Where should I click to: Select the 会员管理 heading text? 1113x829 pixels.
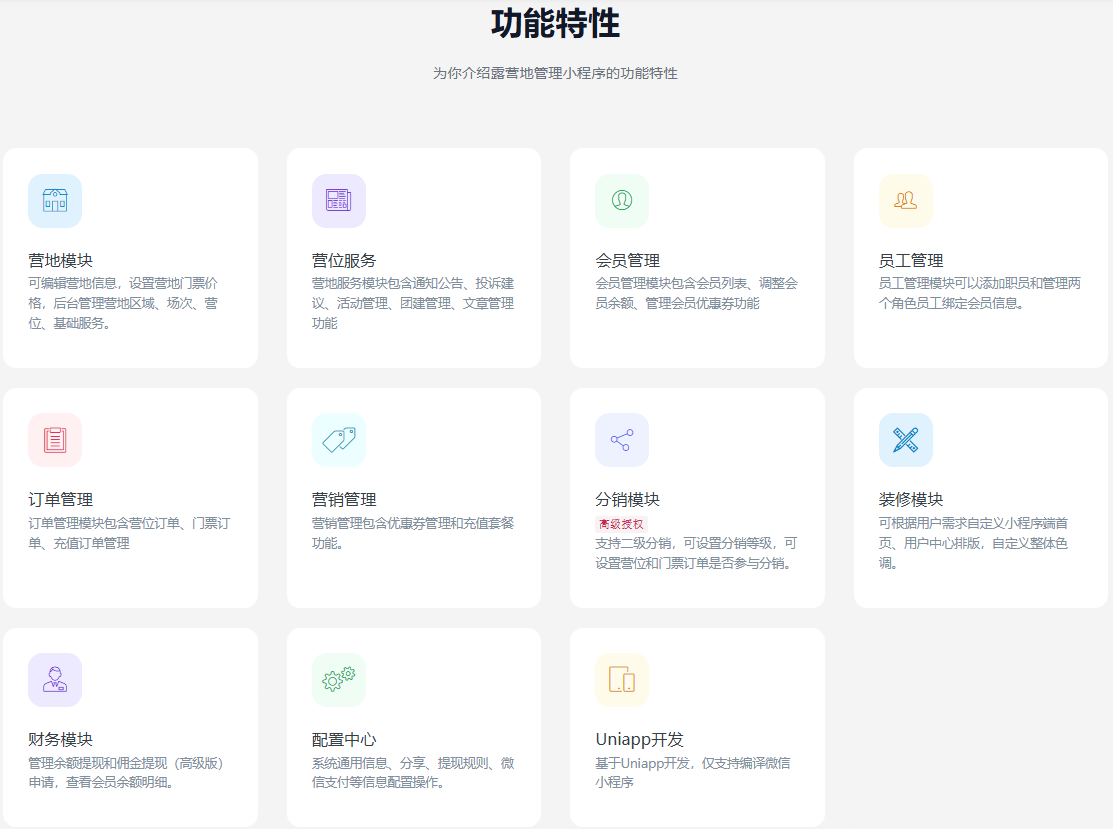[627, 261]
